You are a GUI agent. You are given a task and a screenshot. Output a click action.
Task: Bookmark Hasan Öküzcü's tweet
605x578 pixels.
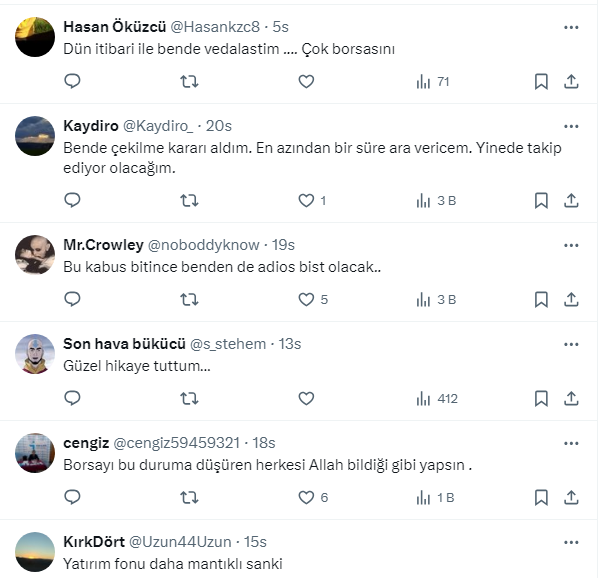541,81
